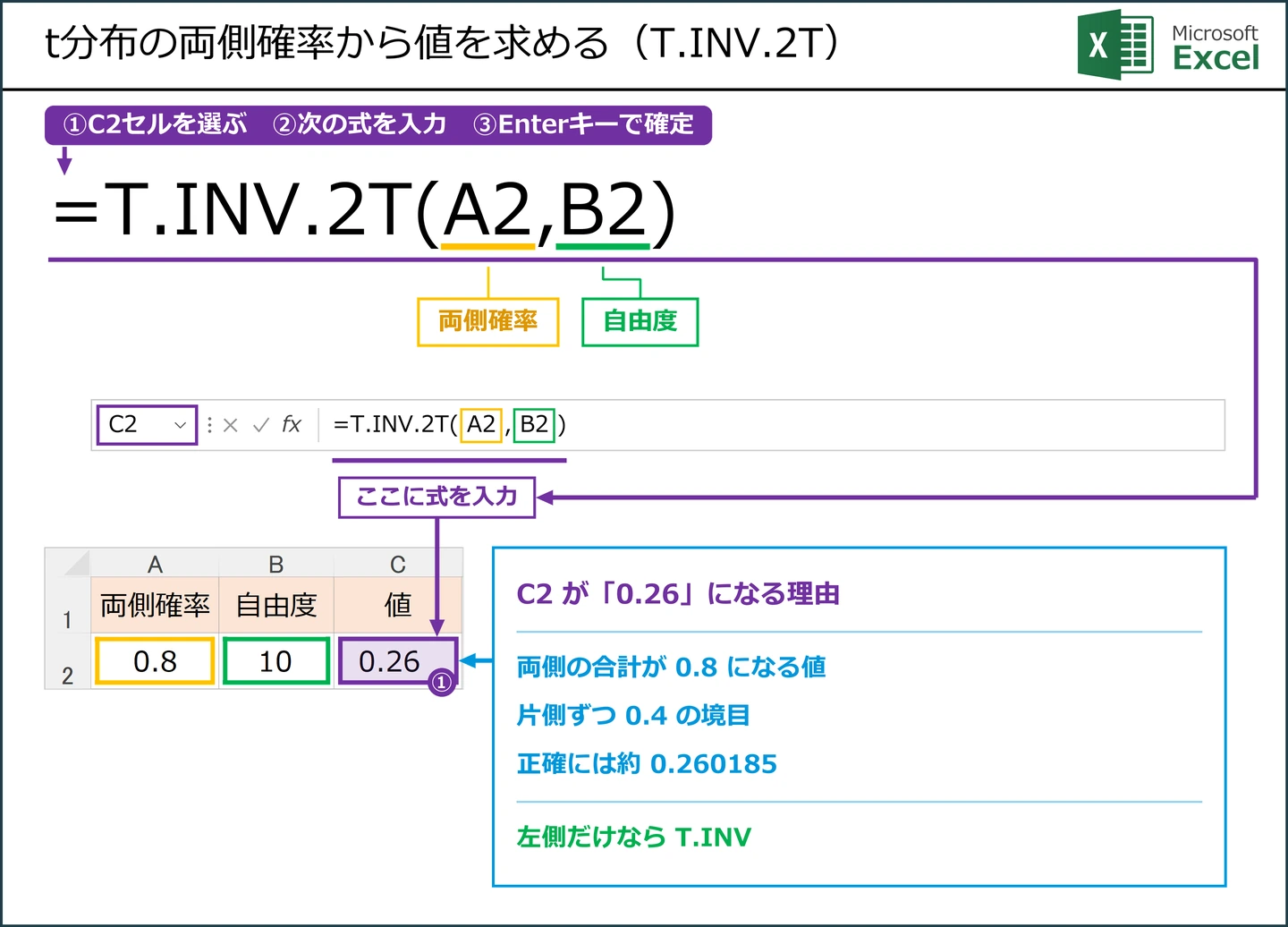Click the heading C2 が「0.26」になる理由
The width and height of the screenshot is (1288, 927).
(x=678, y=593)
